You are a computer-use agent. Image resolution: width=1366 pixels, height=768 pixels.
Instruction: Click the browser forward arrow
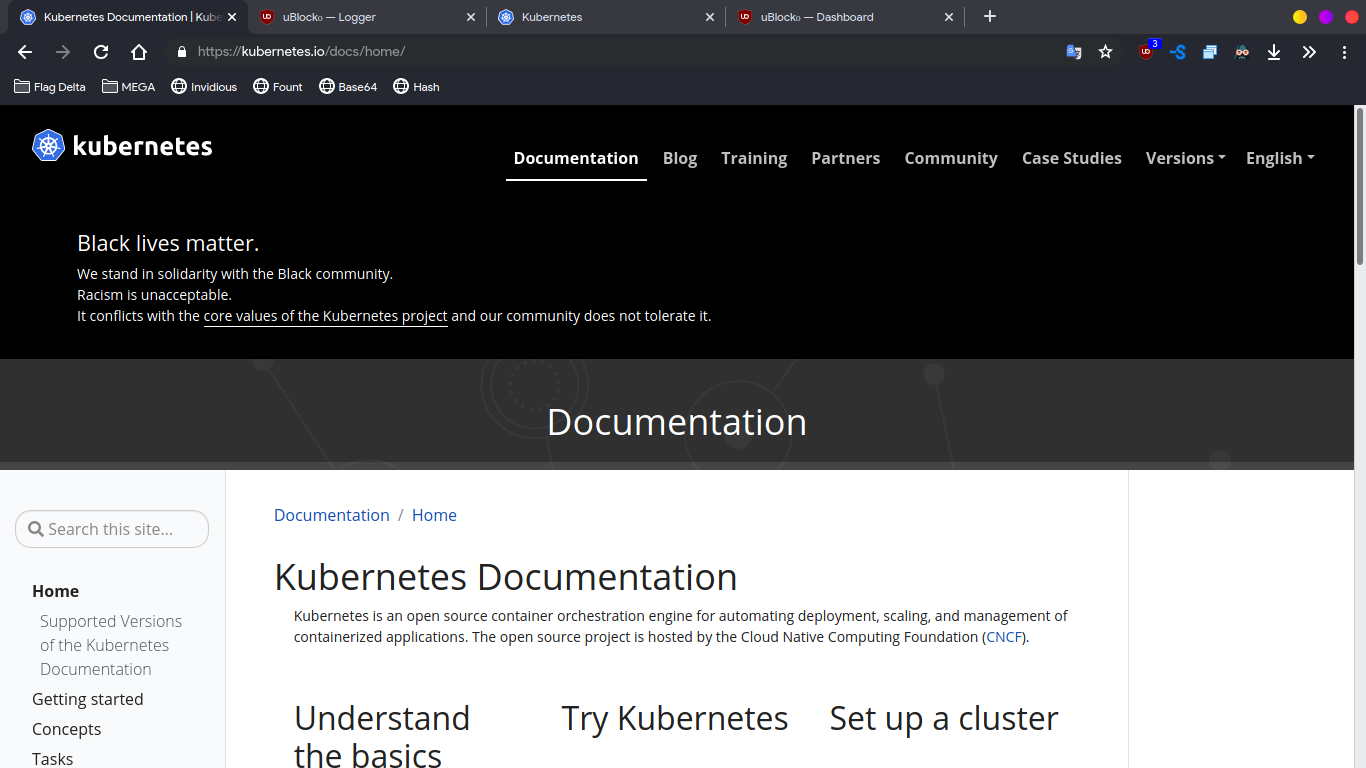(x=63, y=52)
